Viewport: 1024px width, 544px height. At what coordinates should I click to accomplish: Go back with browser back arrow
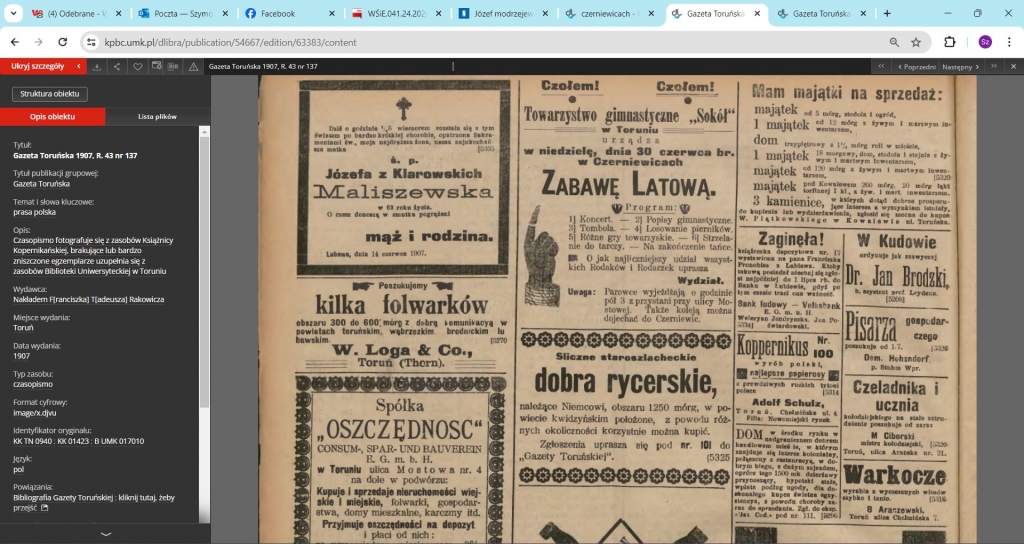[15, 42]
